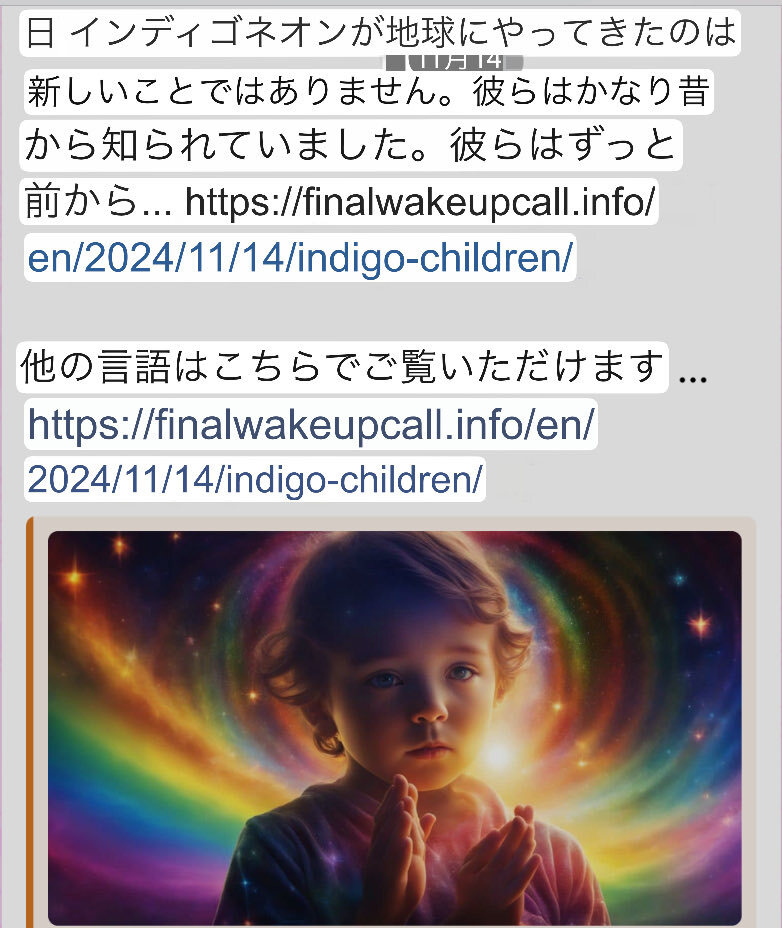Open the rainbow child preview image
The image size is (782, 928).
394,727
